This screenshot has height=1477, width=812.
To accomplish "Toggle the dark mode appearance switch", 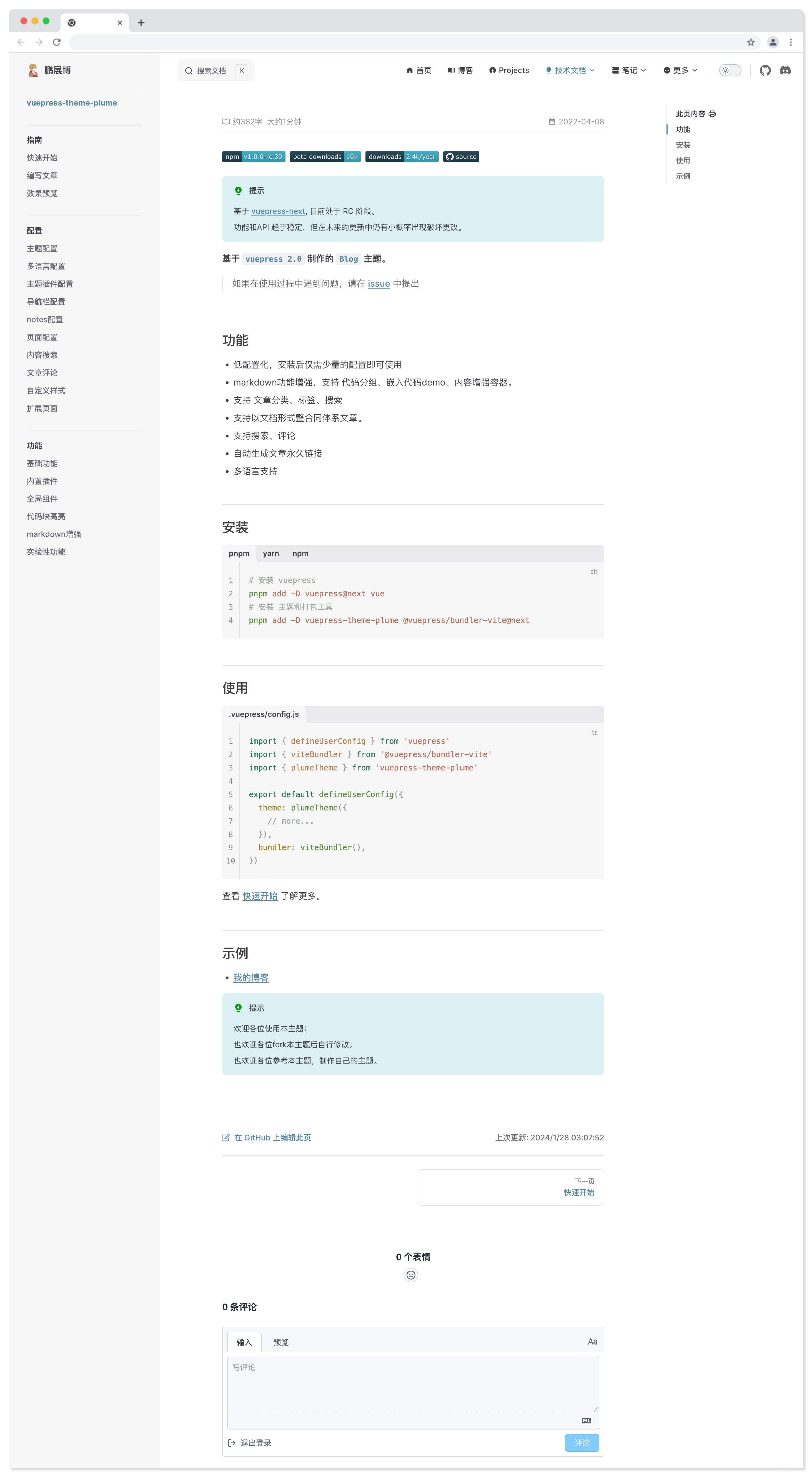I will [730, 71].
